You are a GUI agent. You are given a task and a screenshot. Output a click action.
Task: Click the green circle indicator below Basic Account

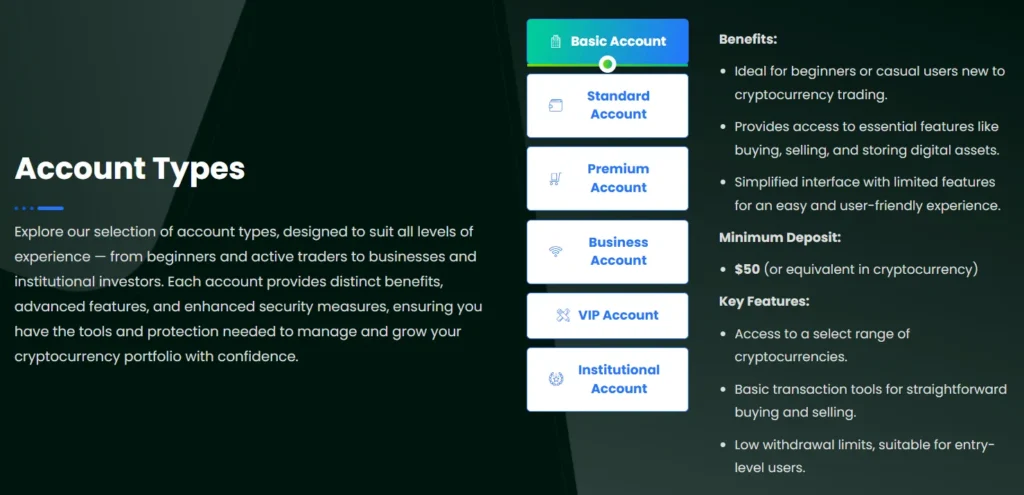click(607, 65)
